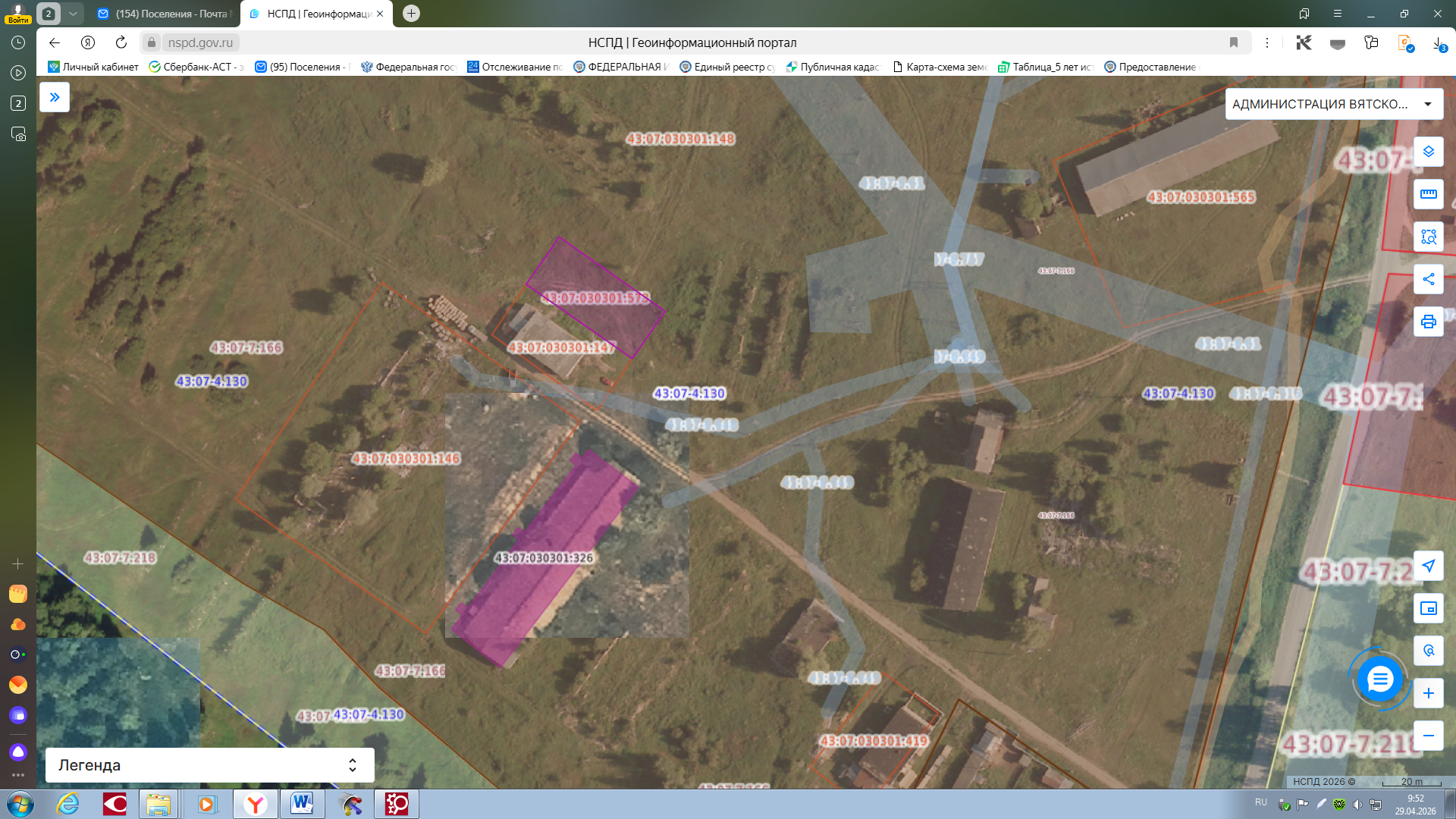Click the geolocation arrow button
Image resolution: width=1456 pixels, height=819 pixels.
tap(1428, 566)
